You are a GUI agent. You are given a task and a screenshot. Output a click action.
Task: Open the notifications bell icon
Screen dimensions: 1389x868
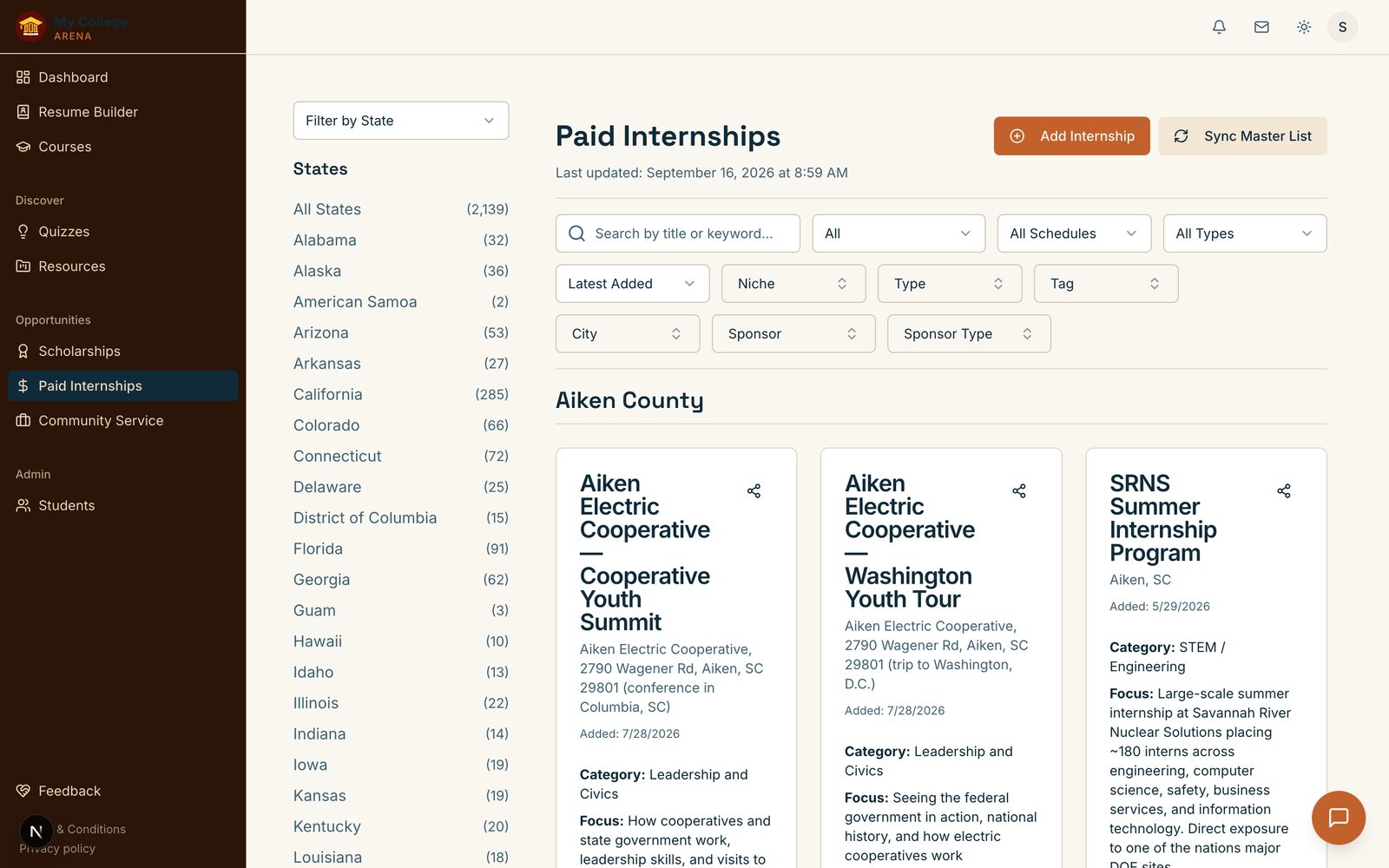tap(1219, 27)
